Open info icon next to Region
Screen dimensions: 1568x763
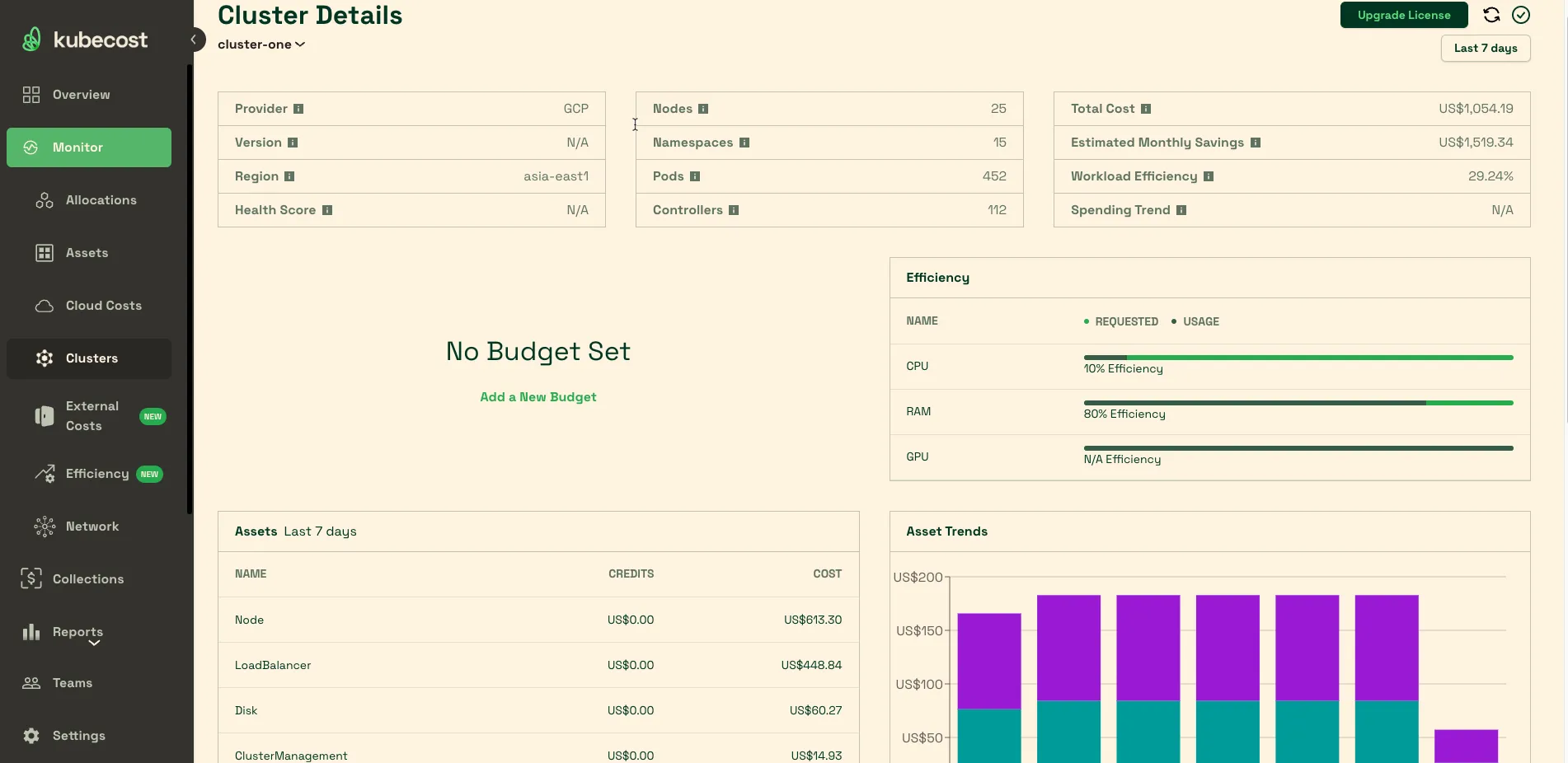[289, 176]
